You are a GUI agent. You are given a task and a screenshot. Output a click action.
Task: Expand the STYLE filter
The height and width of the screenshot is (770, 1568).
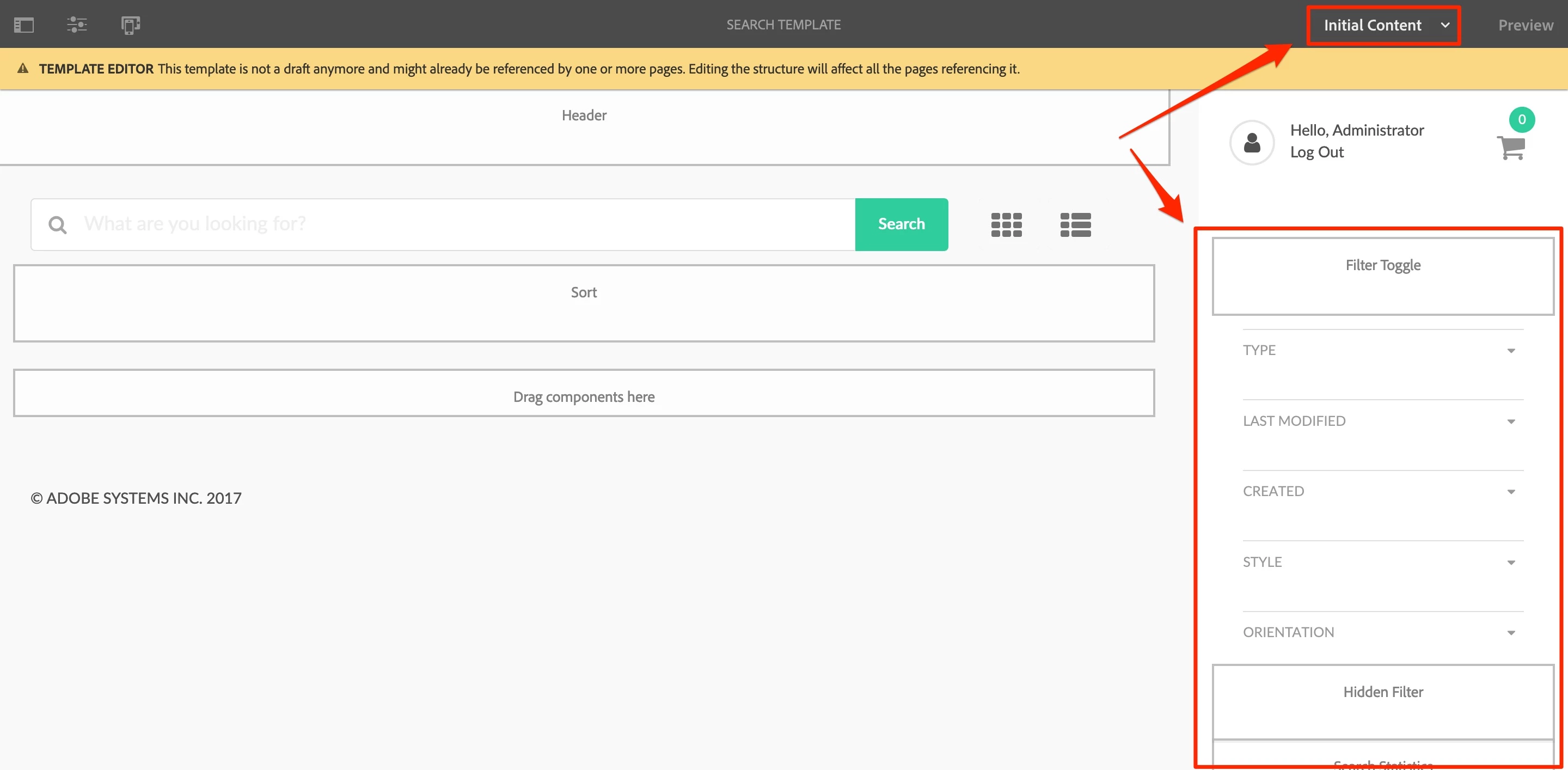click(1510, 563)
